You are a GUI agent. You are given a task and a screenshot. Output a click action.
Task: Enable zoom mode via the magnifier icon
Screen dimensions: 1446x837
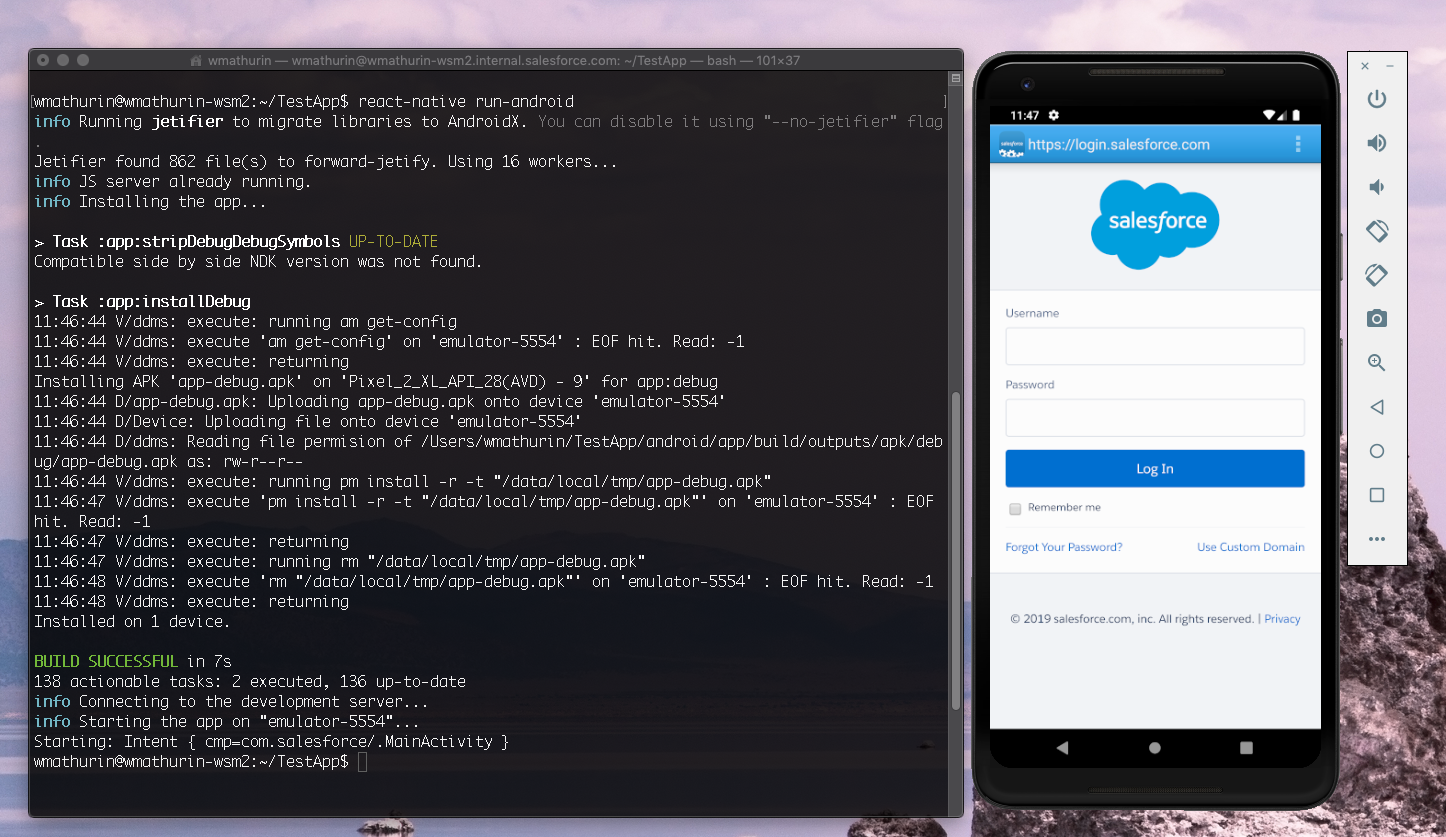pos(1377,363)
